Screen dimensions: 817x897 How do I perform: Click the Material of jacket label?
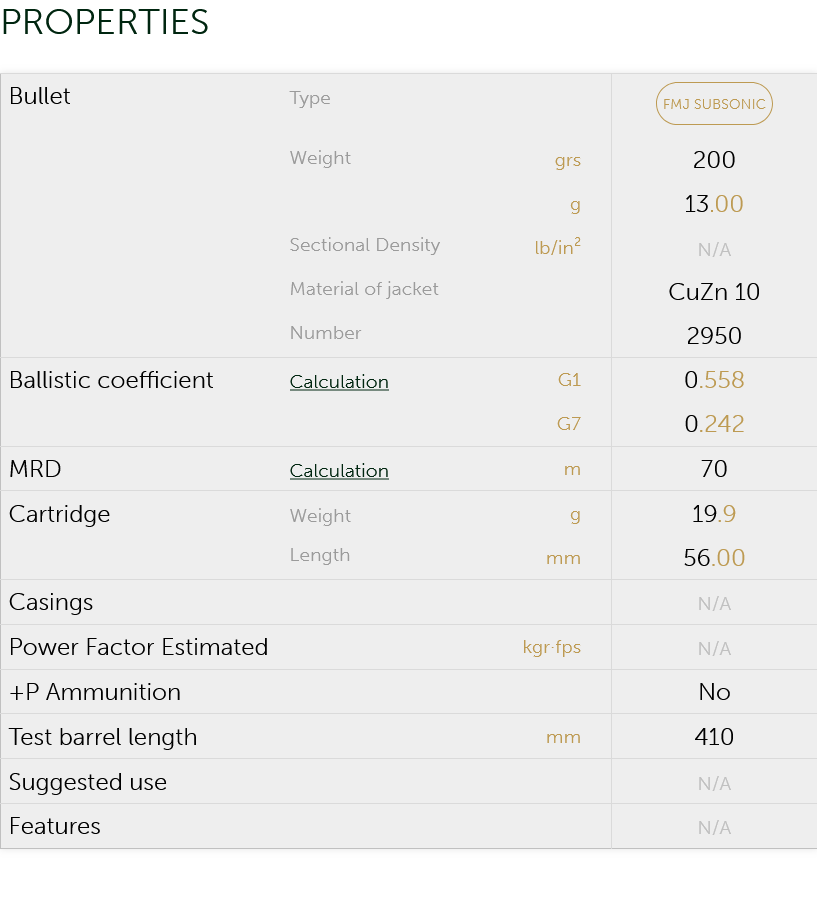click(364, 289)
